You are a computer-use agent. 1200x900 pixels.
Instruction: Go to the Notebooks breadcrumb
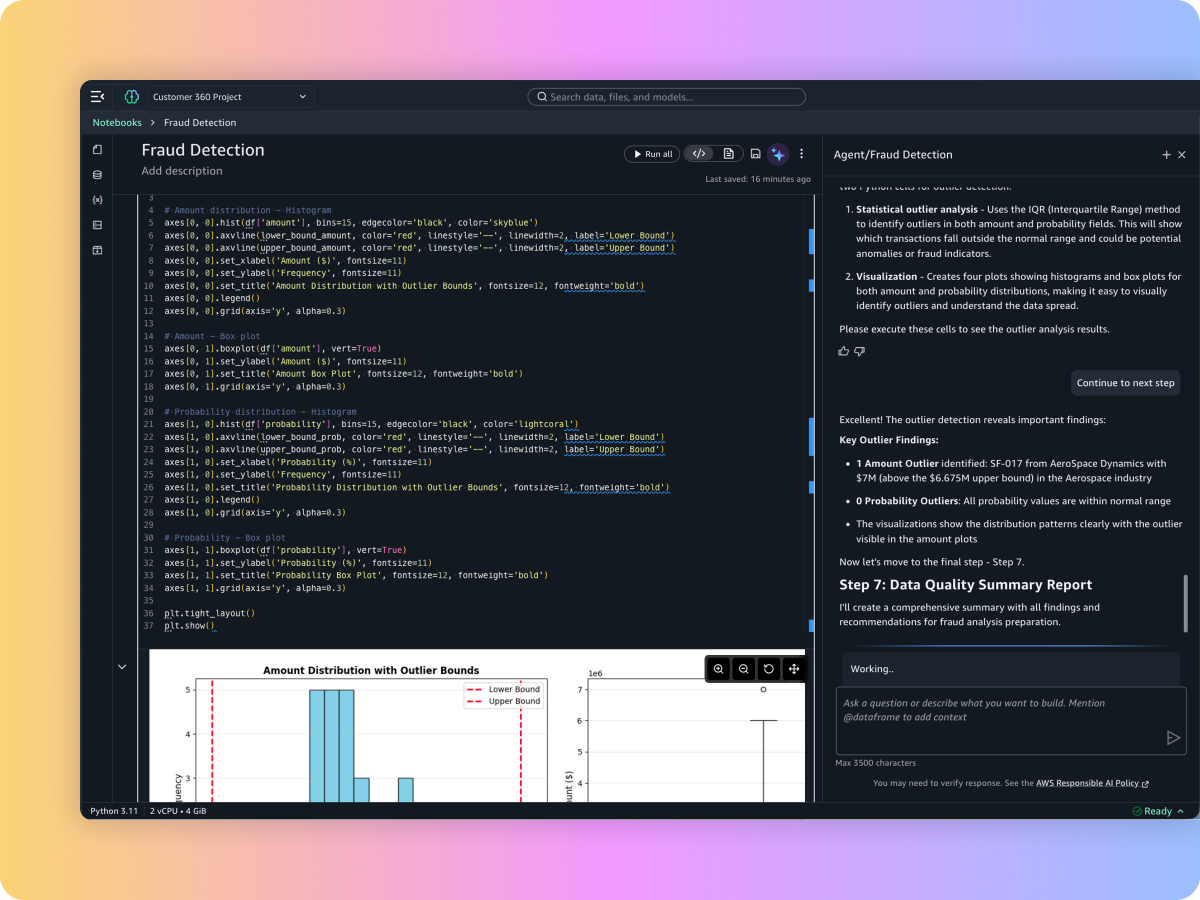tap(117, 123)
